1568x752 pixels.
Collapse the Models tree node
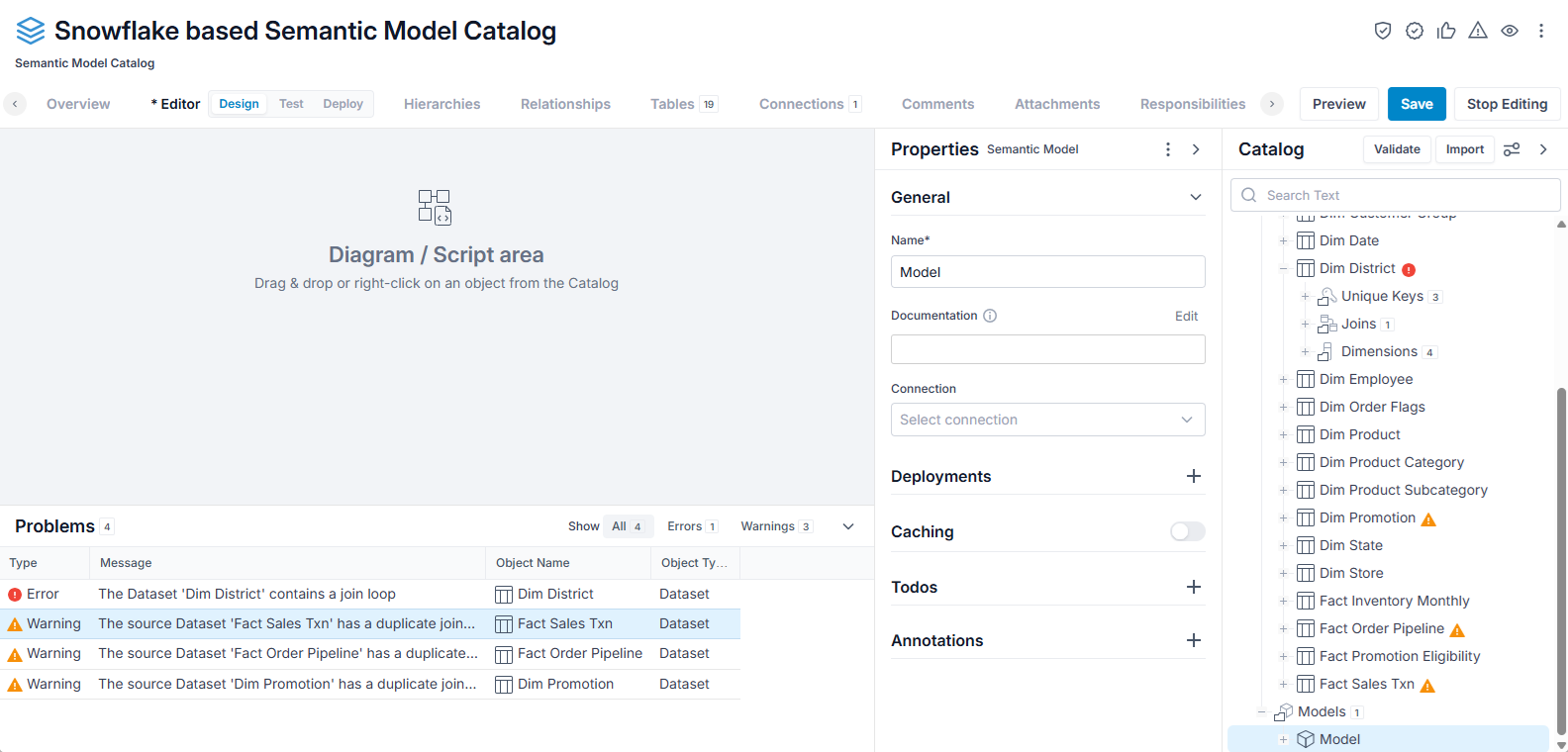tap(1261, 711)
